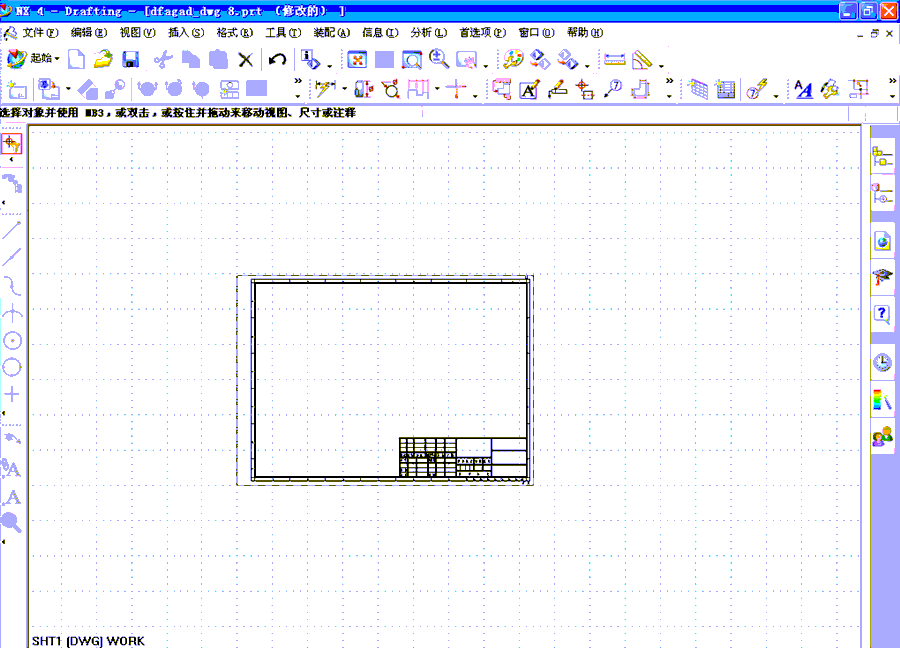Open the 分析 (Analysis) menu
Viewport: 900px width, 648px height.
click(x=428, y=33)
